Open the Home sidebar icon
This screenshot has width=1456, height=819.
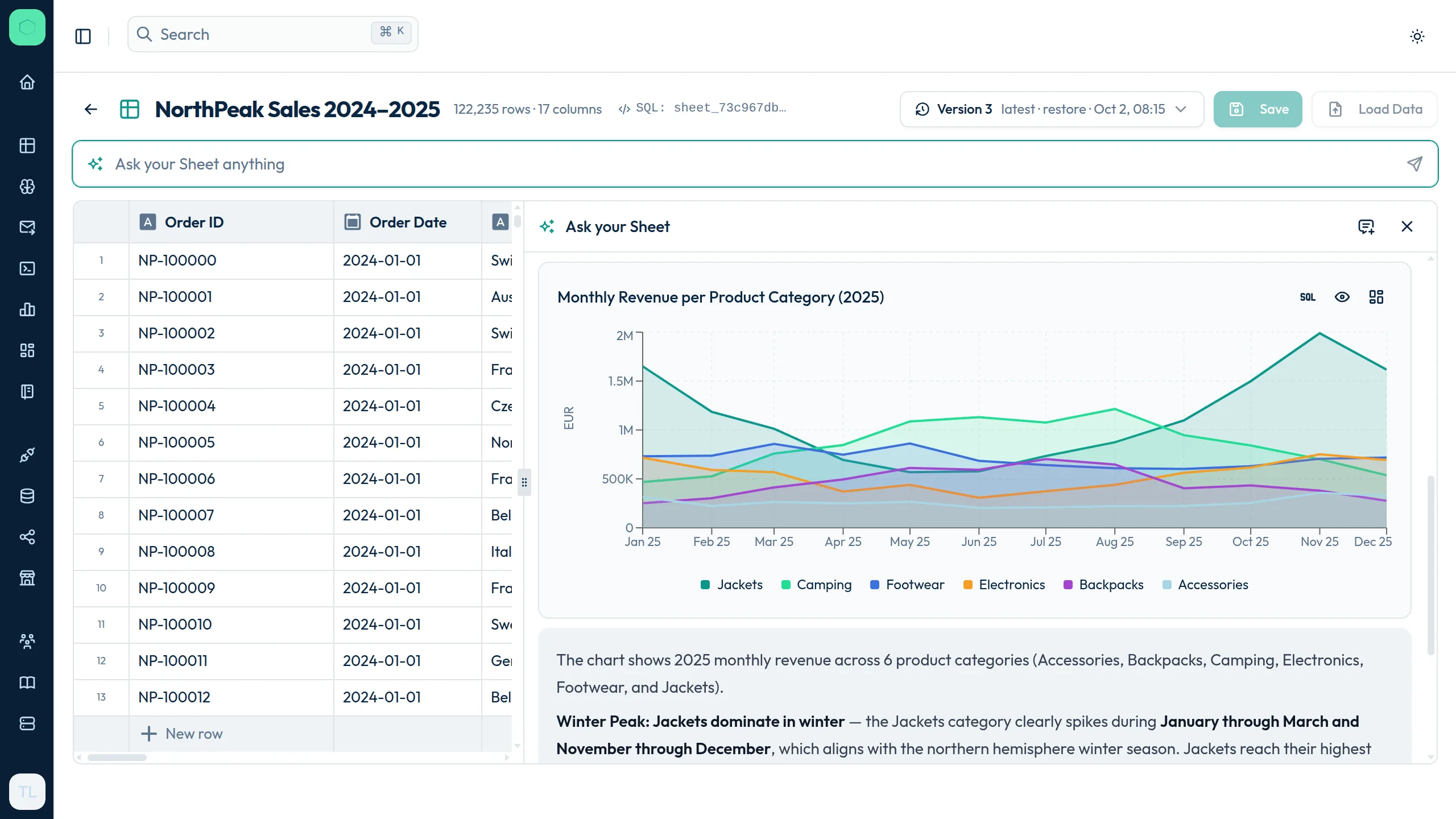pyautogui.click(x=27, y=82)
